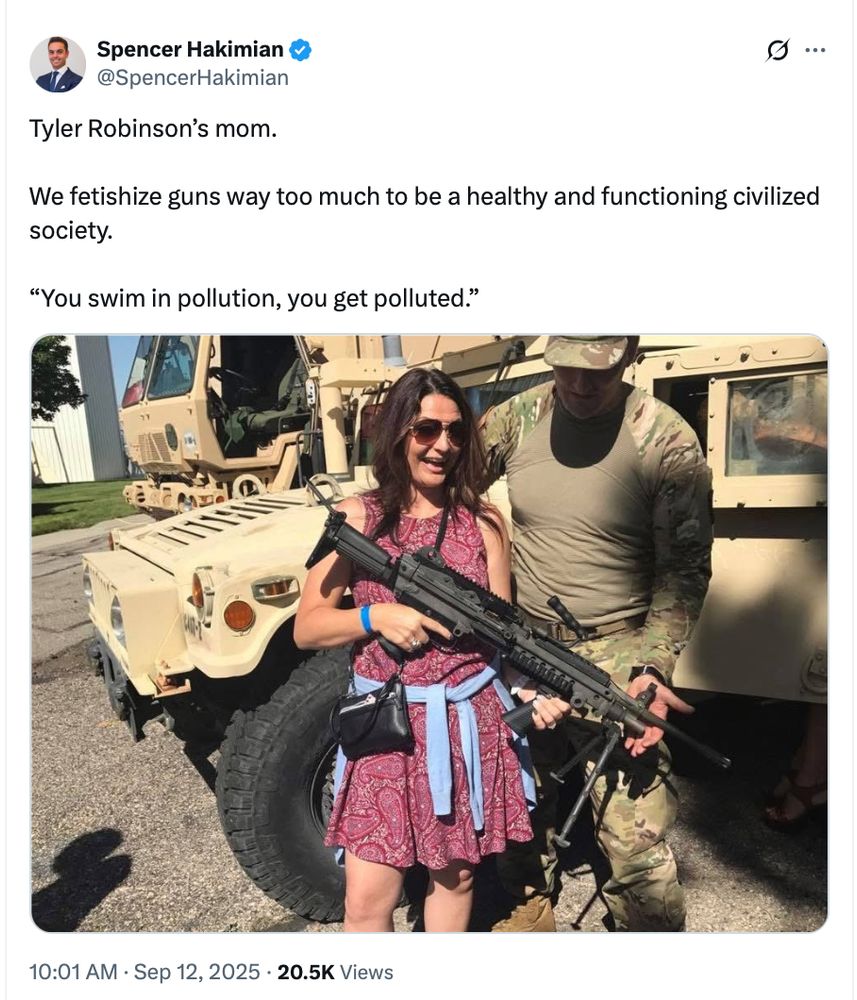Click the woman's sunglasses in the photo
The width and height of the screenshot is (857, 1000).
(439, 432)
